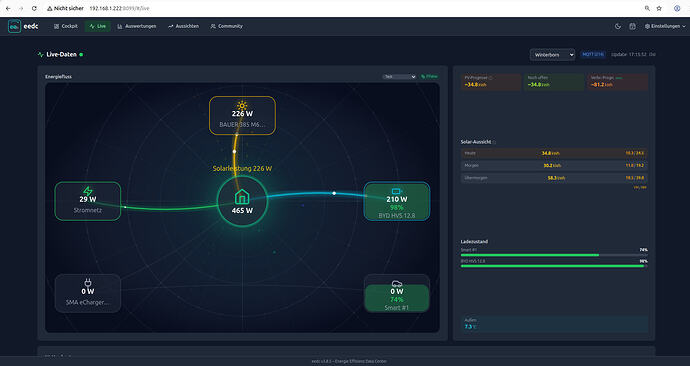Open the Energiefluss style dropdown
The height and width of the screenshot is (366, 690).
[399, 77]
